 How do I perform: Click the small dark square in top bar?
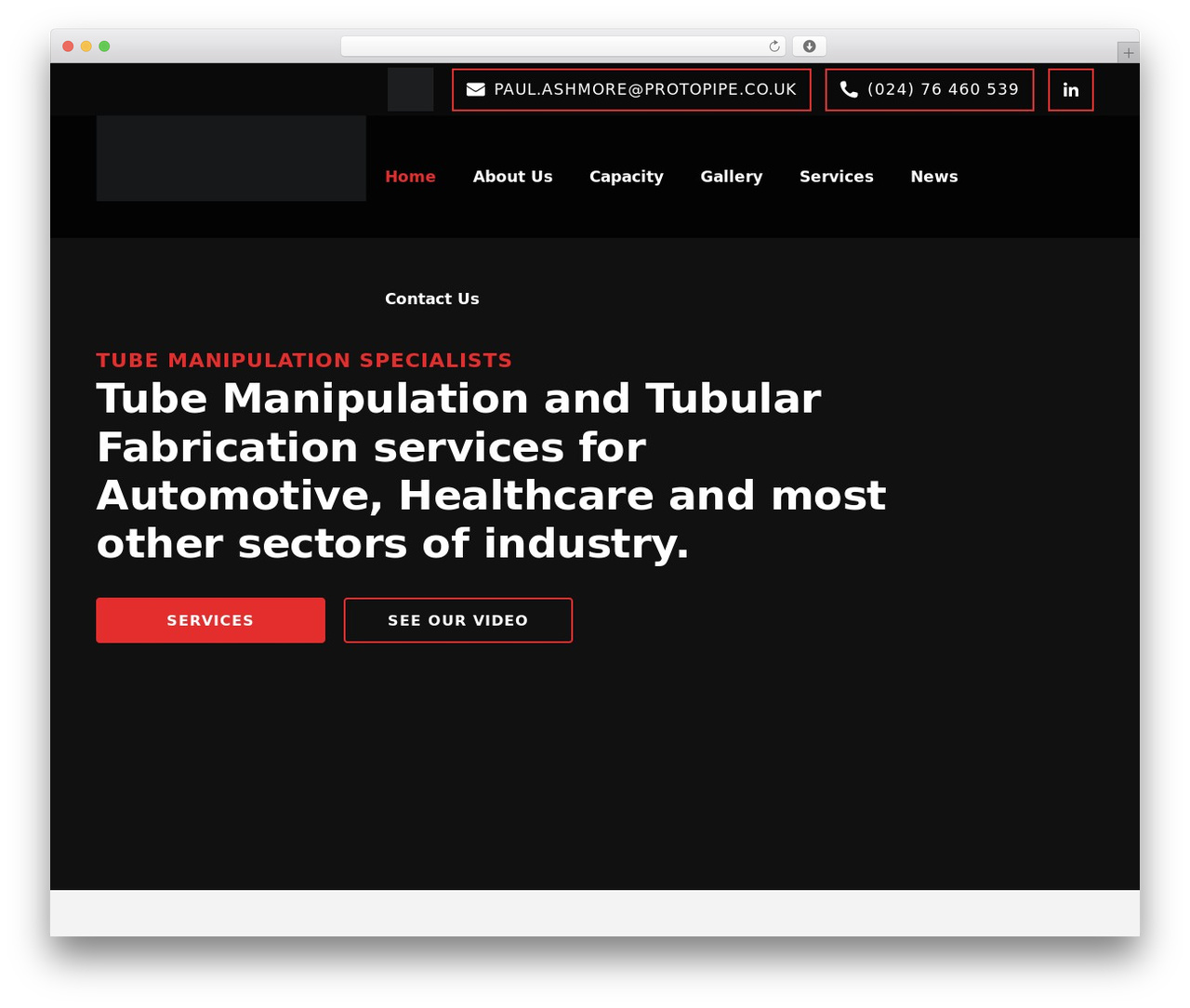(410, 89)
